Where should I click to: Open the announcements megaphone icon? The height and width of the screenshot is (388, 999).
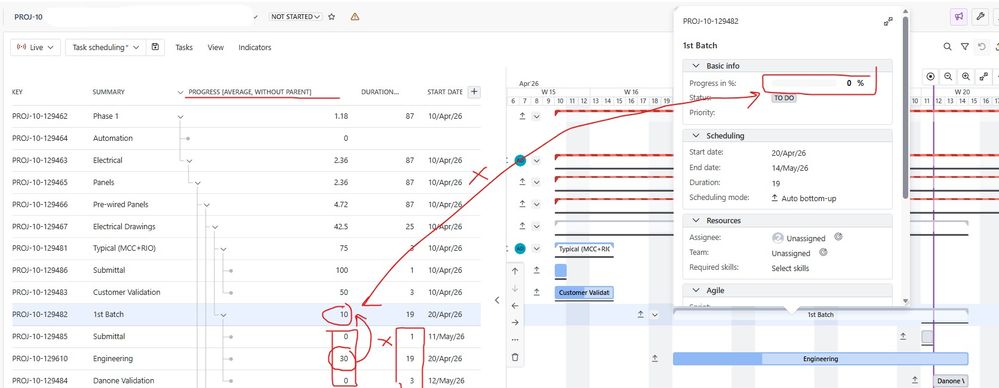click(958, 17)
